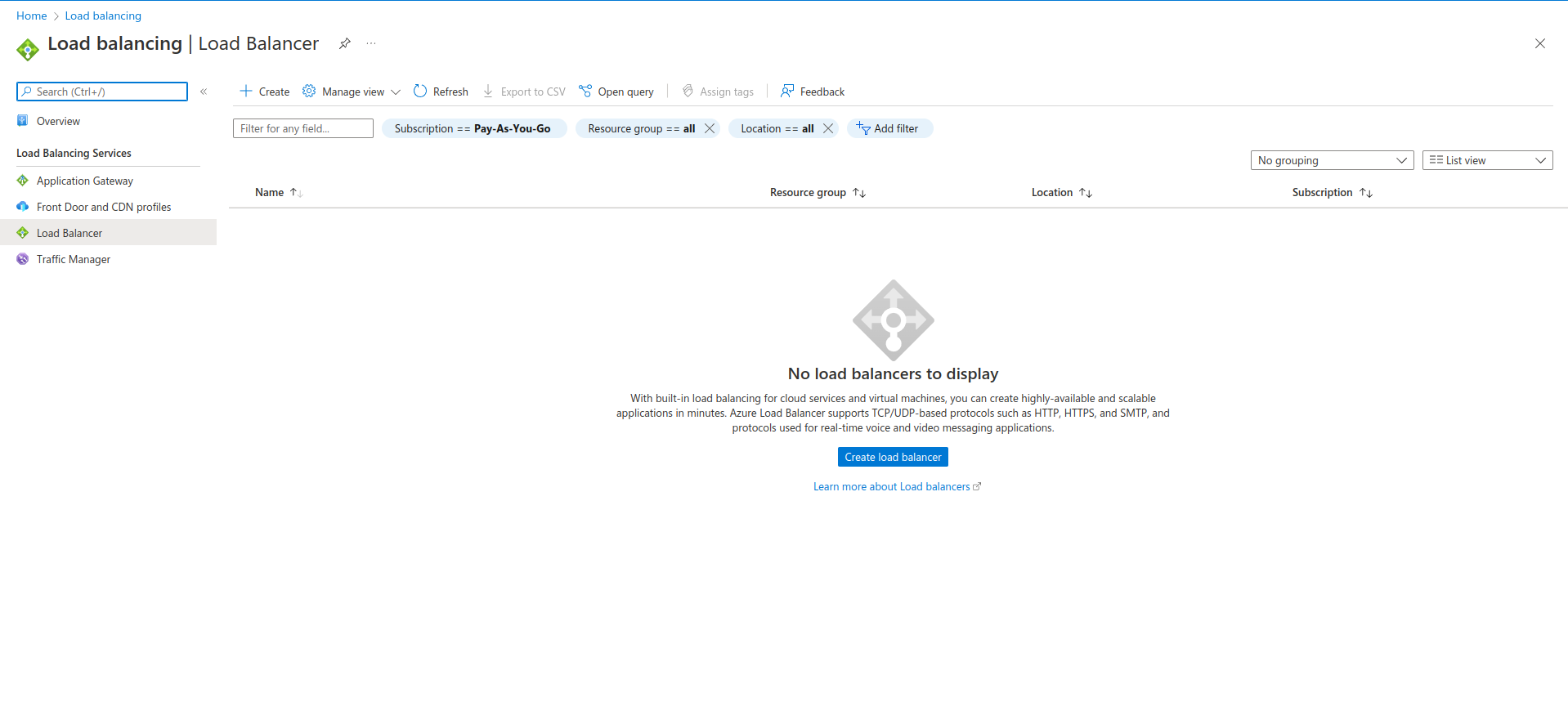Viewport: 1568px width, 711px height.
Task: Click the Manage view gear icon
Action: [x=309, y=91]
